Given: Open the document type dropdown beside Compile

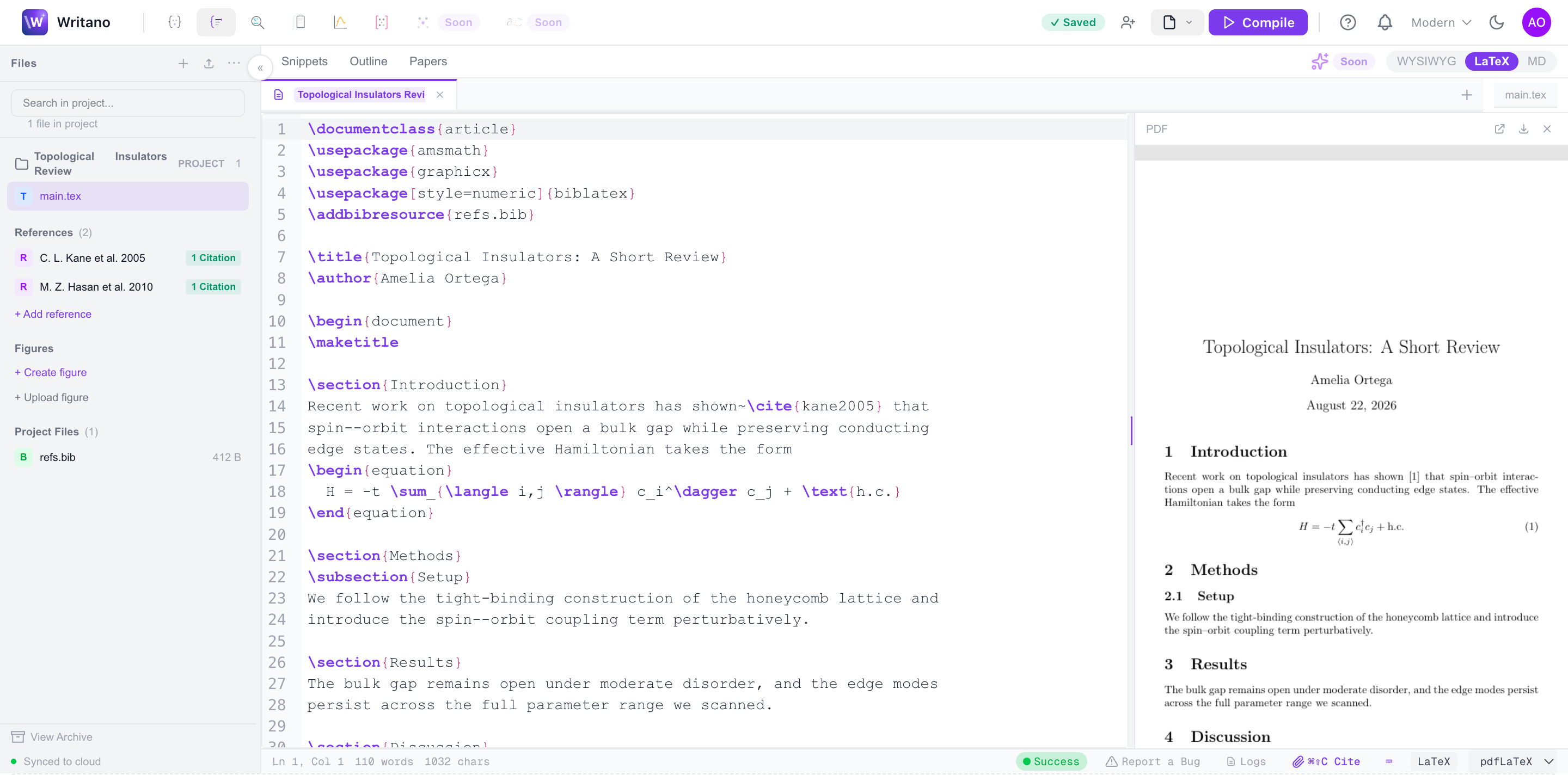Looking at the screenshot, I should pyautogui.click(x=1177, y=22).
